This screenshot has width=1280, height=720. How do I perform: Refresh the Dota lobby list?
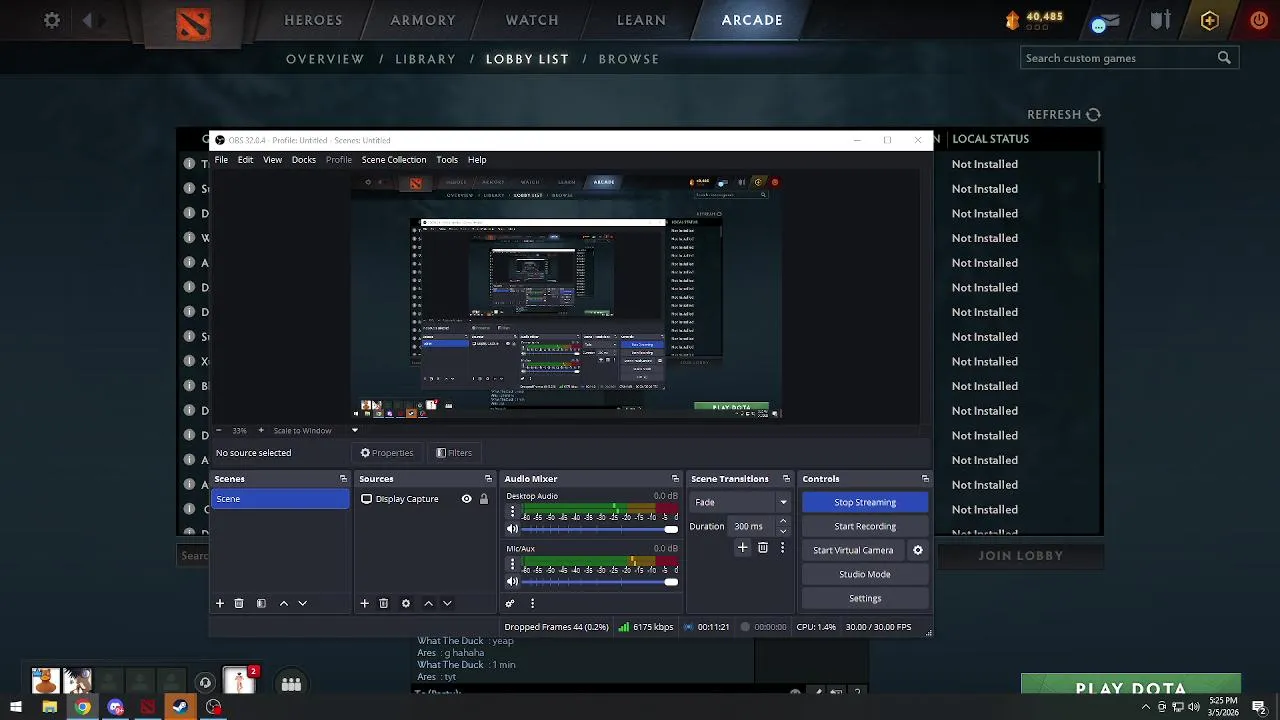click(x=1064, y=115)
